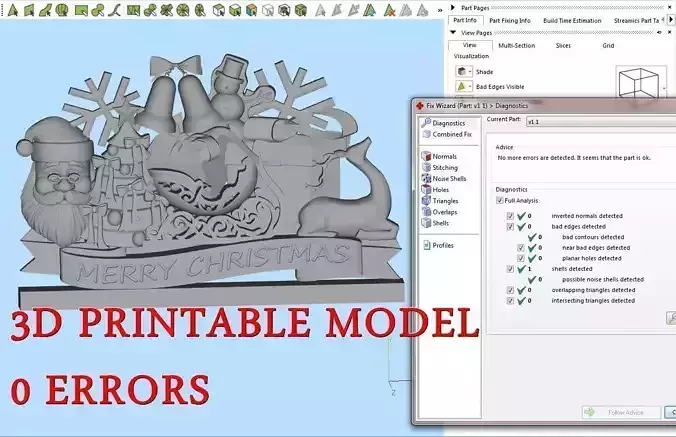Open the Current Part combo box
Screen dimensions: 676x437
pyautogui.click(x=601, y=122)
